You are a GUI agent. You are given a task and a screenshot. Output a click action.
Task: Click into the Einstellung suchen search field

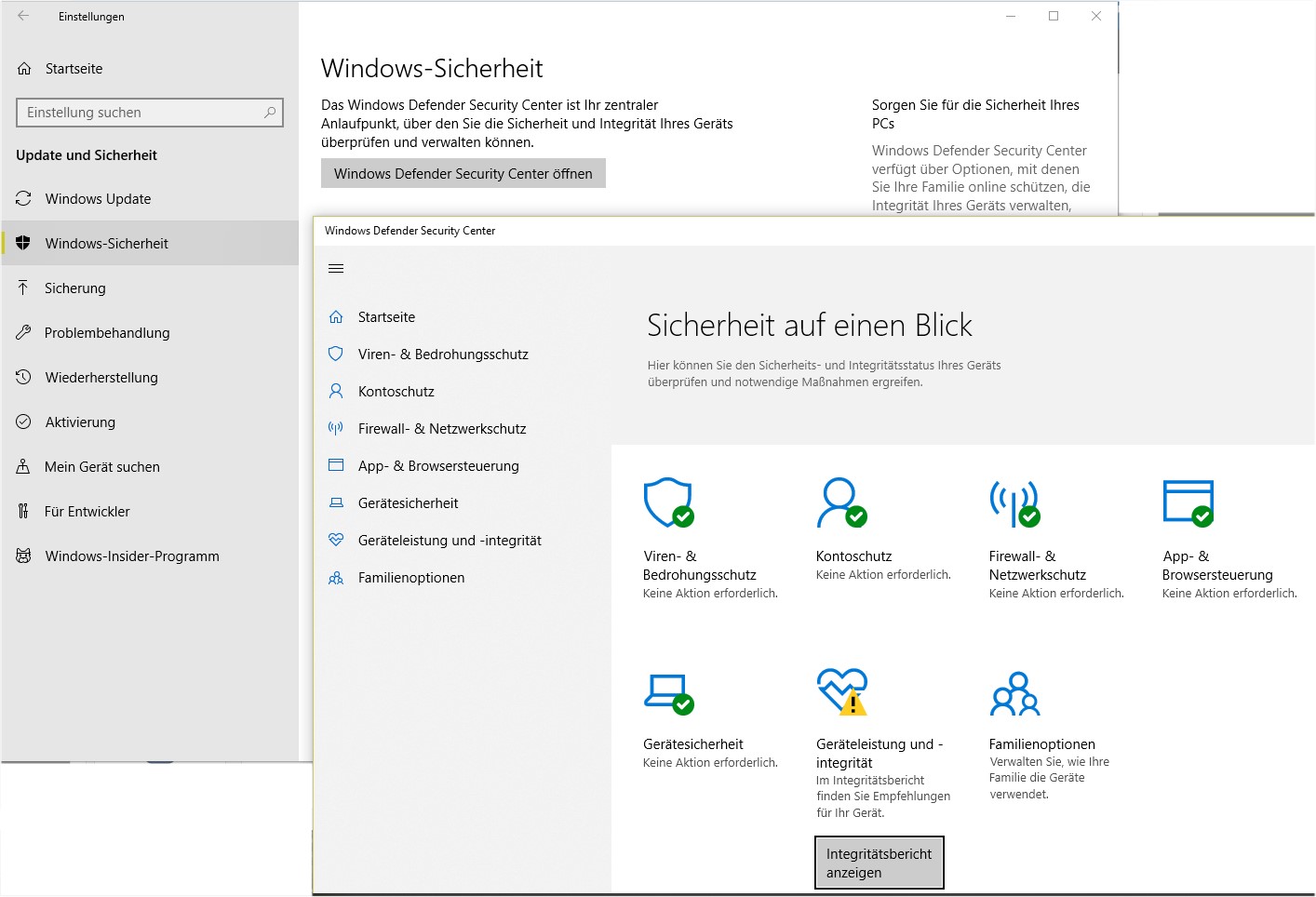[150, 113]
